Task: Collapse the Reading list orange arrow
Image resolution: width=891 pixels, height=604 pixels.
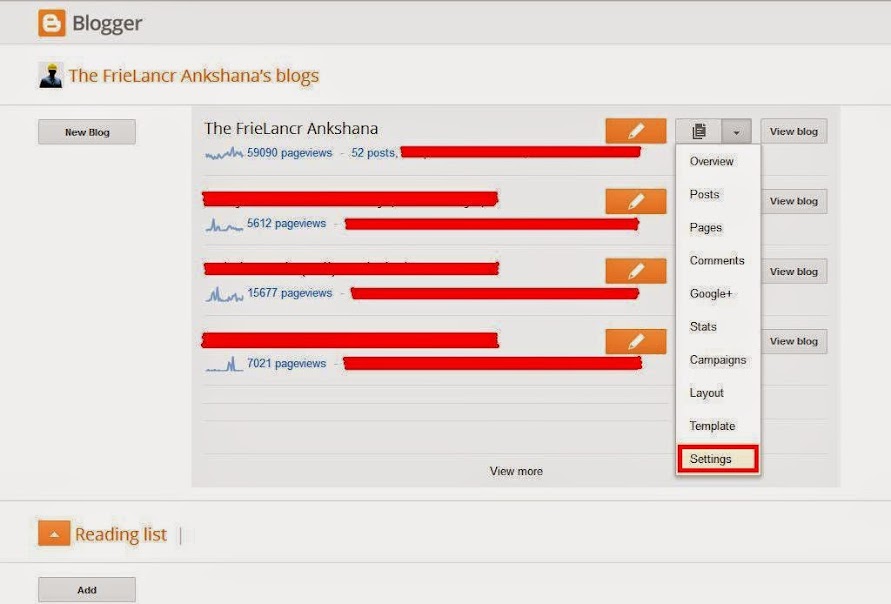Action: [54, 534]
